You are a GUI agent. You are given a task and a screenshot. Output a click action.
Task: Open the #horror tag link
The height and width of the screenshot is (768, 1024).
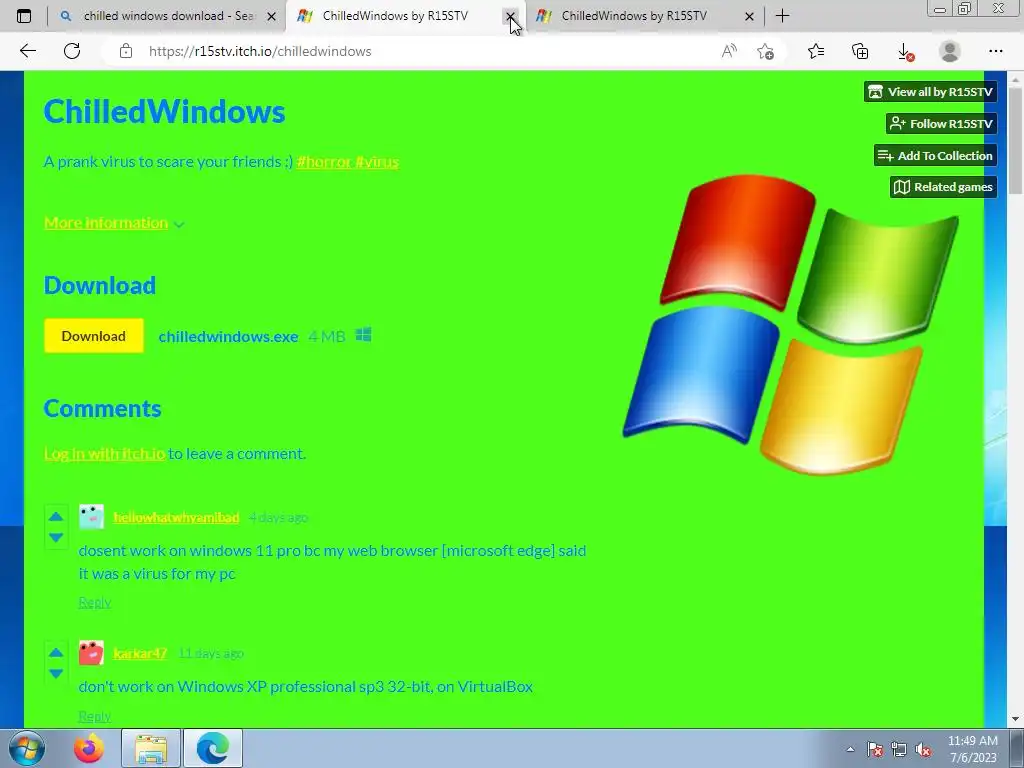tap(324, 161)
